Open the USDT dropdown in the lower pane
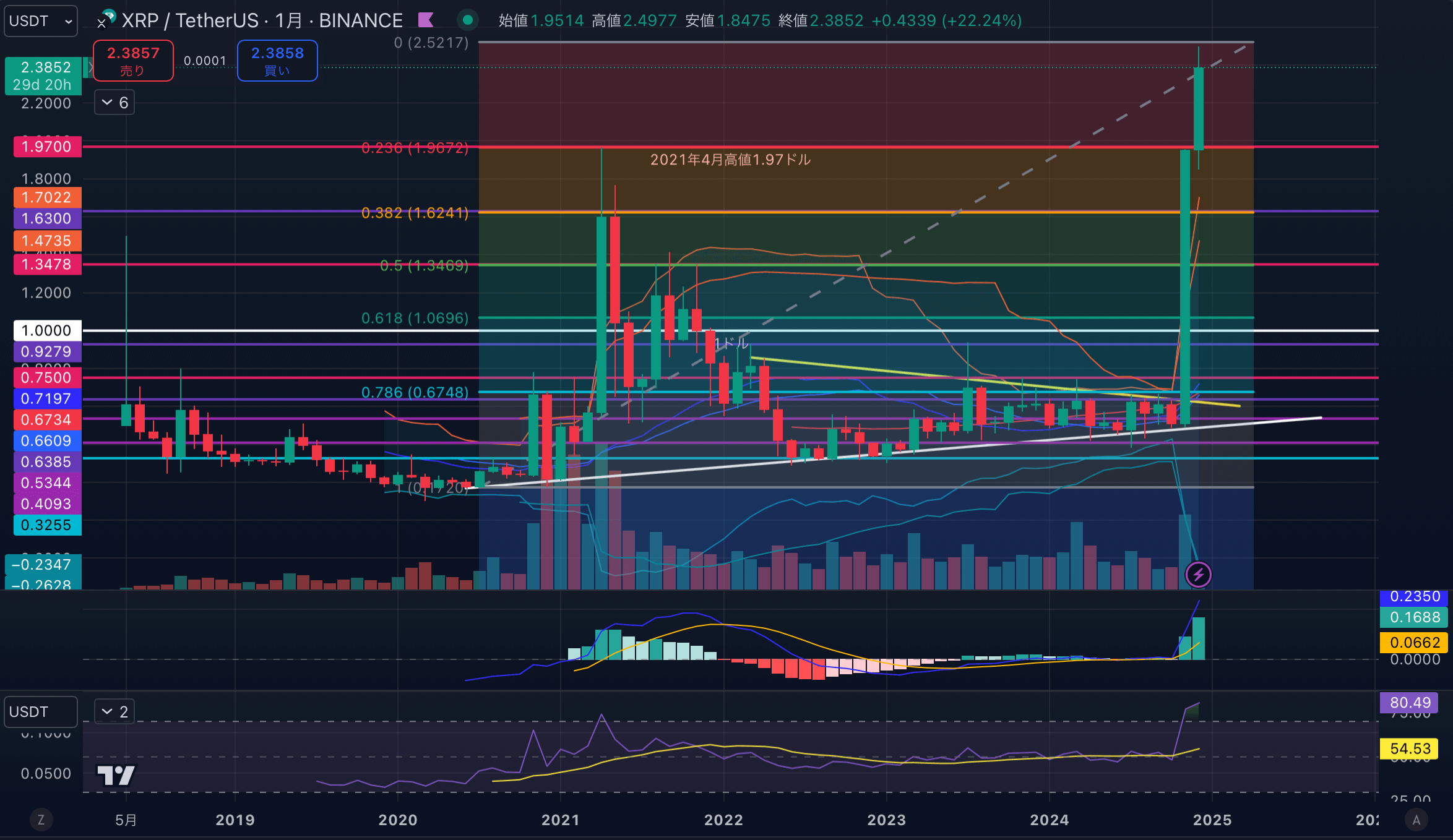Viewport: 1453px width, 840px height. (41, 712)
